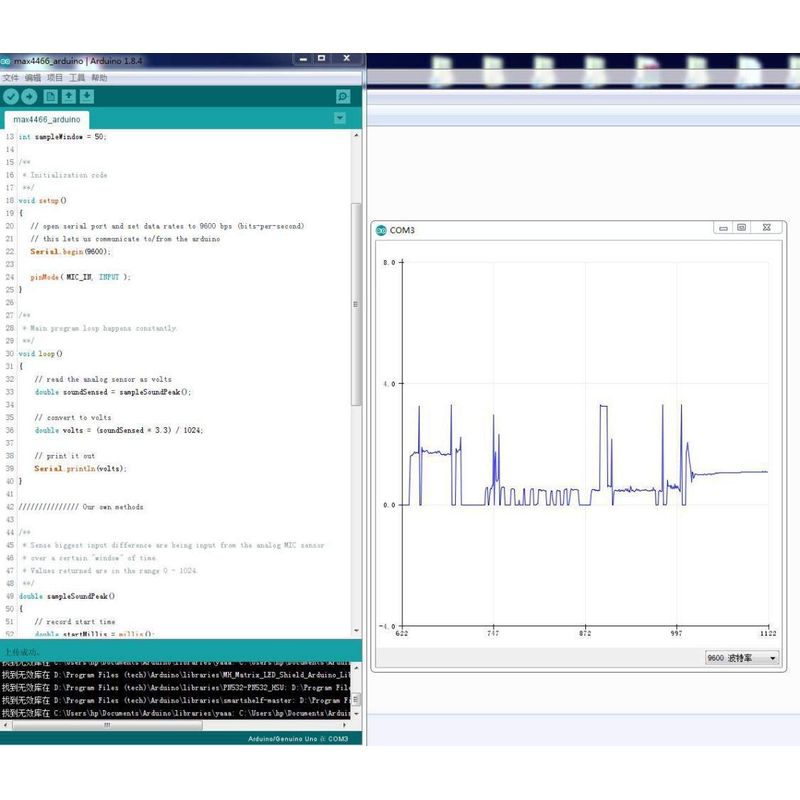Click the Save sketch down-arrow icon

click(87, 96)
